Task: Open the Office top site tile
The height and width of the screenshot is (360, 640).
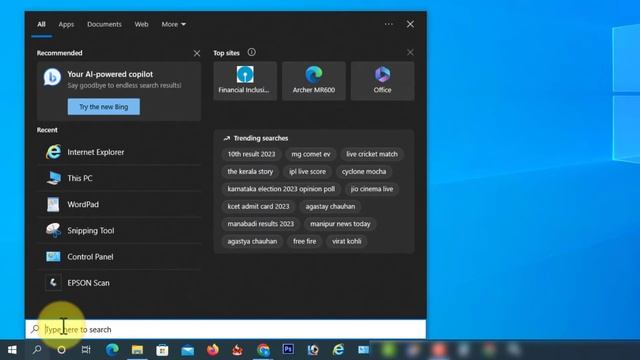Action: pyautogui.click(x=382, y=81)
